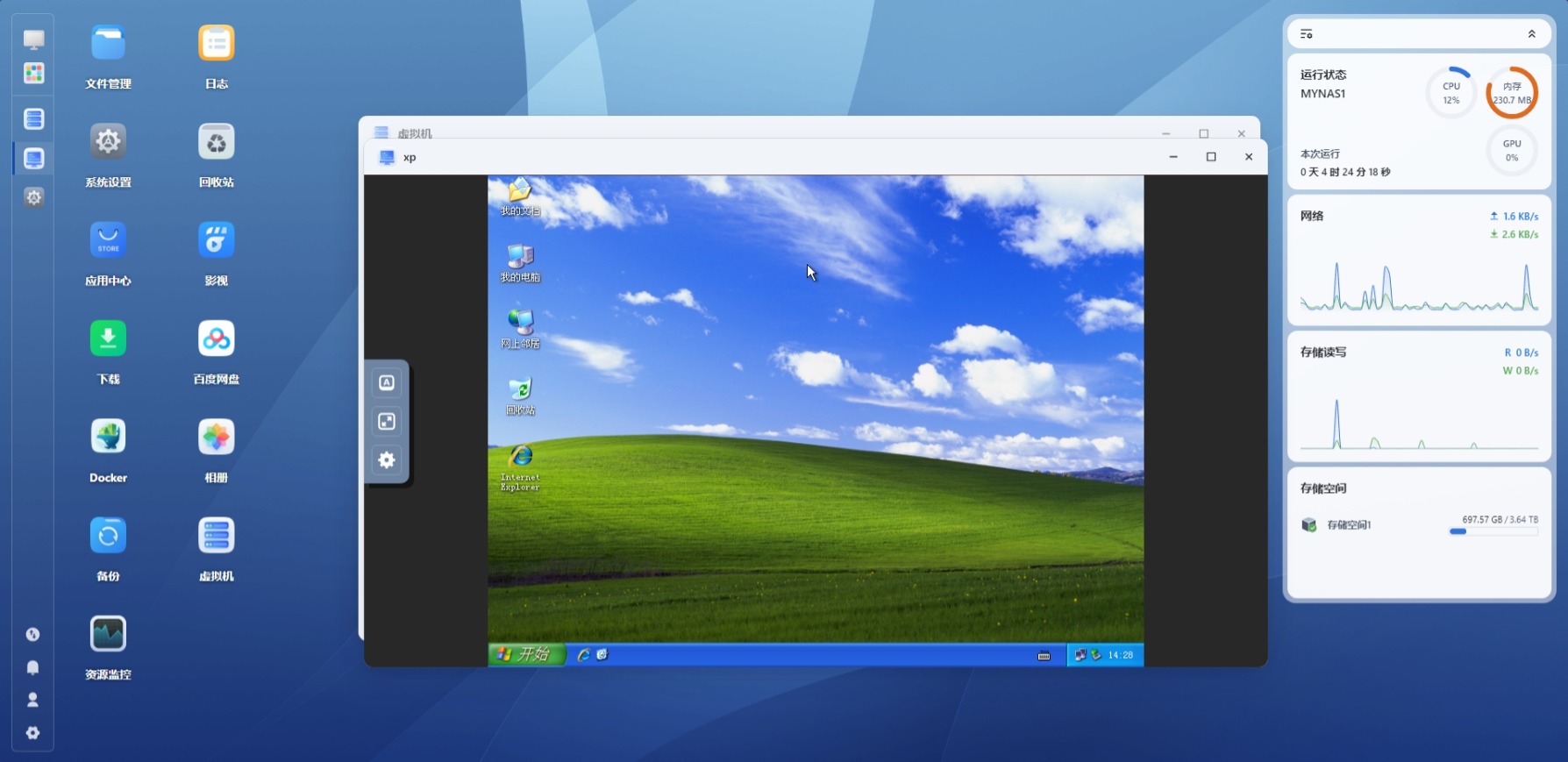Open the bottom settings gear in sidebar

[x=33, y=733]
